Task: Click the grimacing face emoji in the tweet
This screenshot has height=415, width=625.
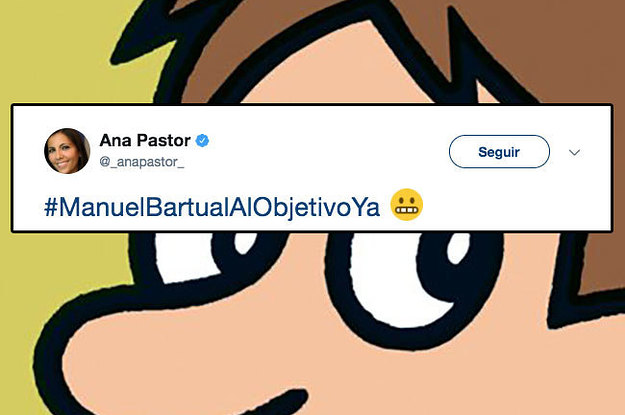Action: (406, 205)
